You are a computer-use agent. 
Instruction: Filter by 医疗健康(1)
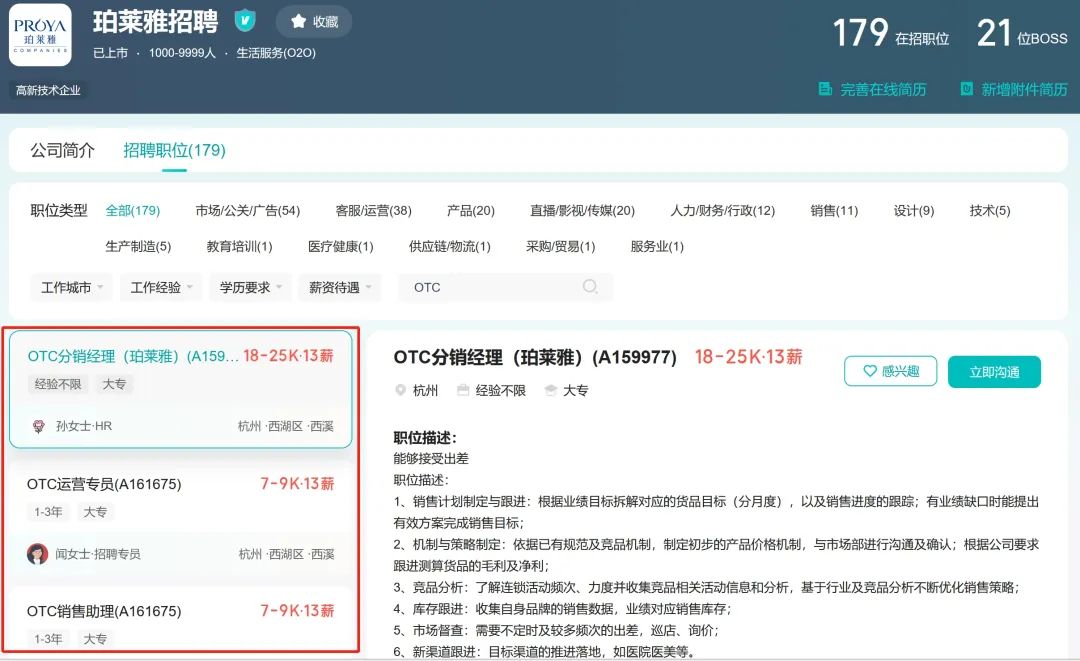pyautogui.click(x=340, y=246)
